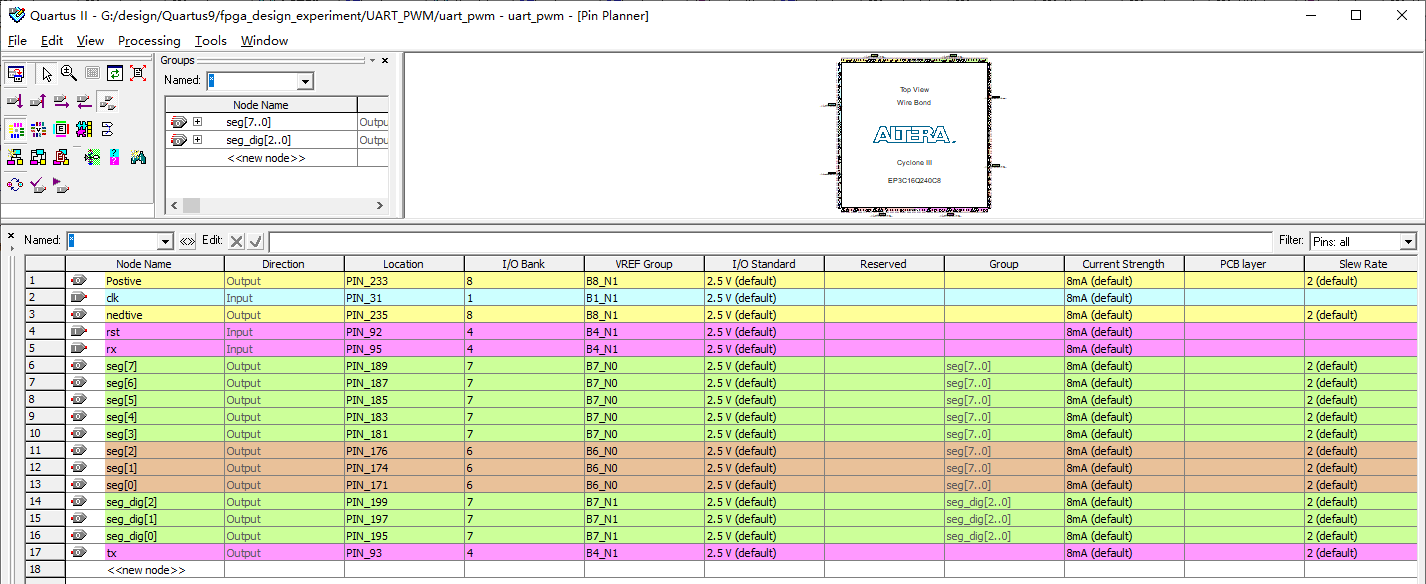Select the arrow Selection tool
The height and width of the screenshot is (584, 1426).
pyautogui.click(x=47, y=73)
